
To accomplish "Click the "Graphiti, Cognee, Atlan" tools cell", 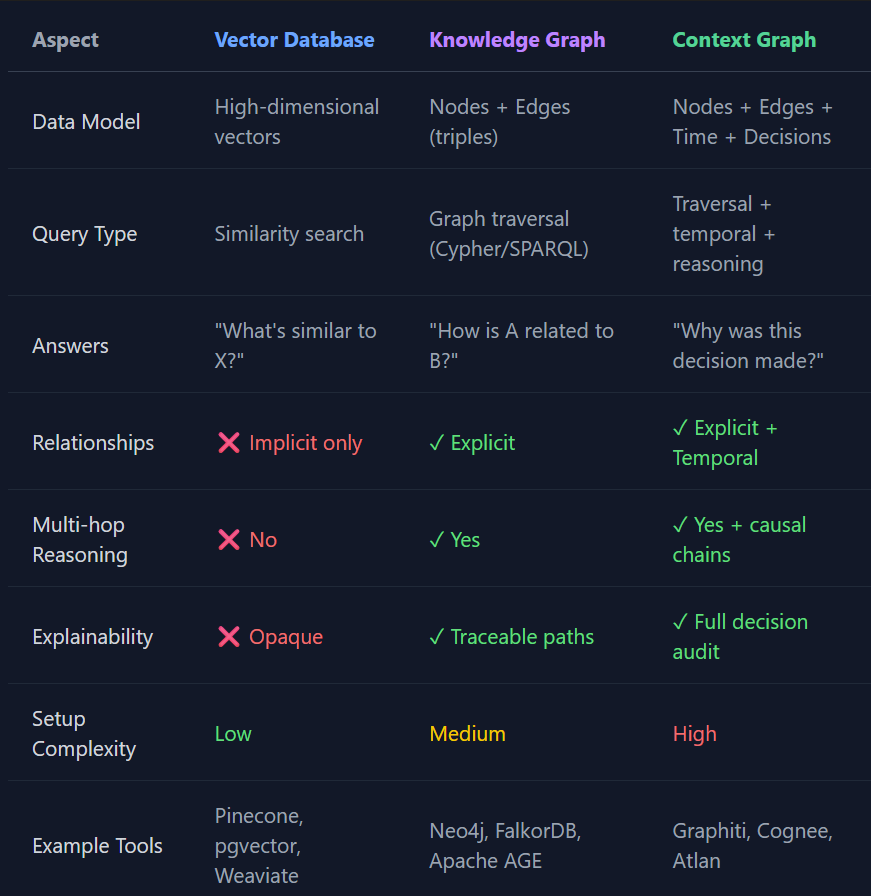I will (752, 846).
